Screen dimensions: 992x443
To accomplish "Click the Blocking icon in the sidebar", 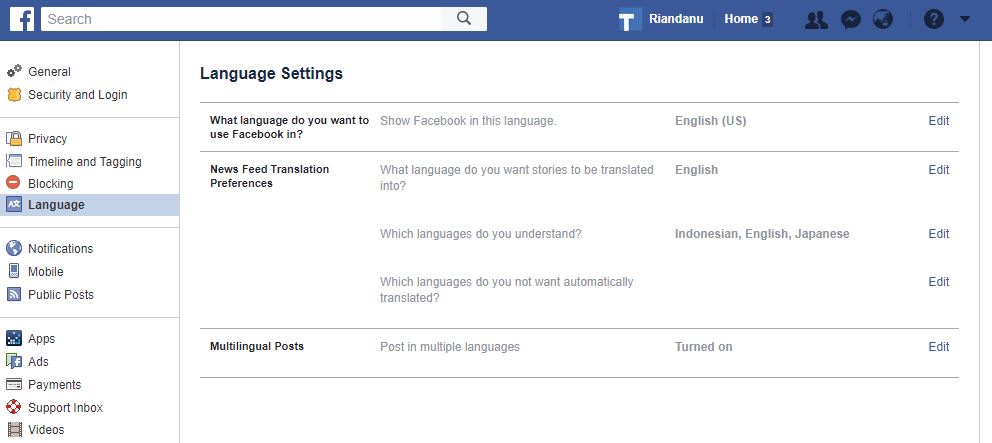I will 14,183.
